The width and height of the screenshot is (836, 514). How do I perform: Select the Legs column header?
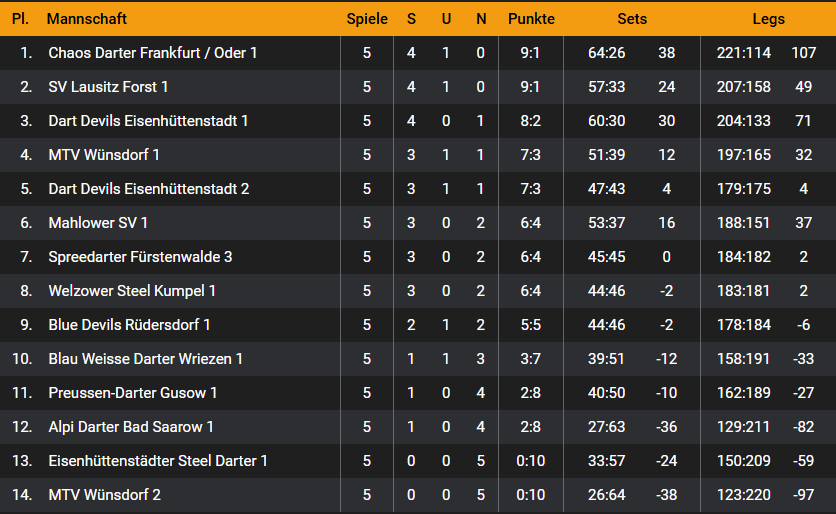click(768, 19)
